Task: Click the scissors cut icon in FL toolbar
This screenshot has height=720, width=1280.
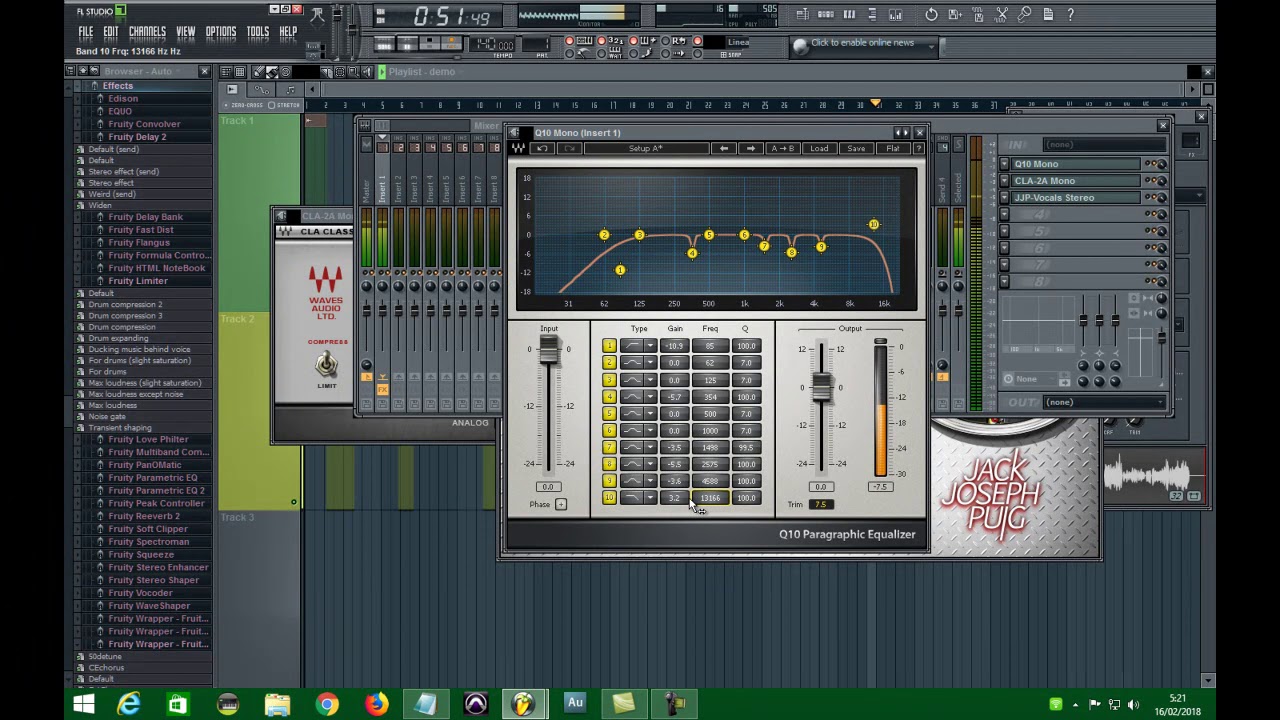Action: [x=1002, y=14]
